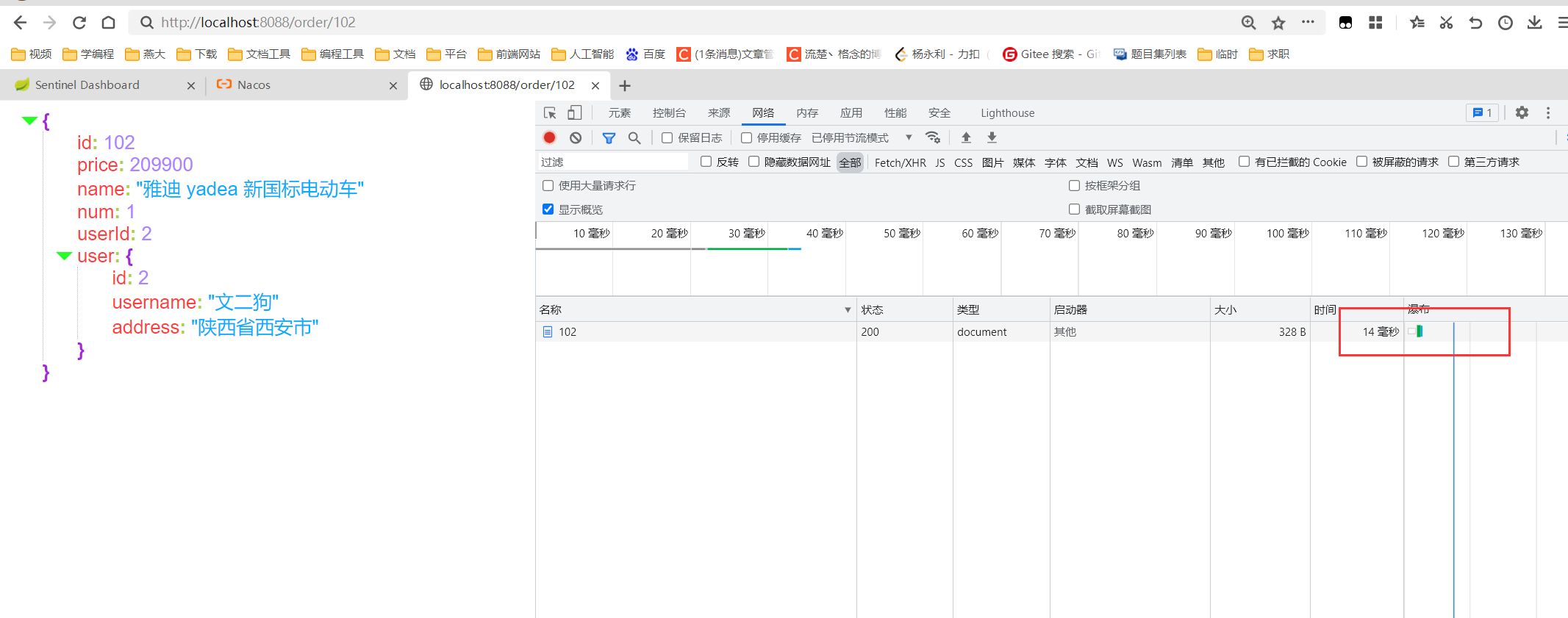Switch to the Sentinel Dashboard browser tab
The width and height of the screenshot is (1568, 618).
(x=103, y=85)
